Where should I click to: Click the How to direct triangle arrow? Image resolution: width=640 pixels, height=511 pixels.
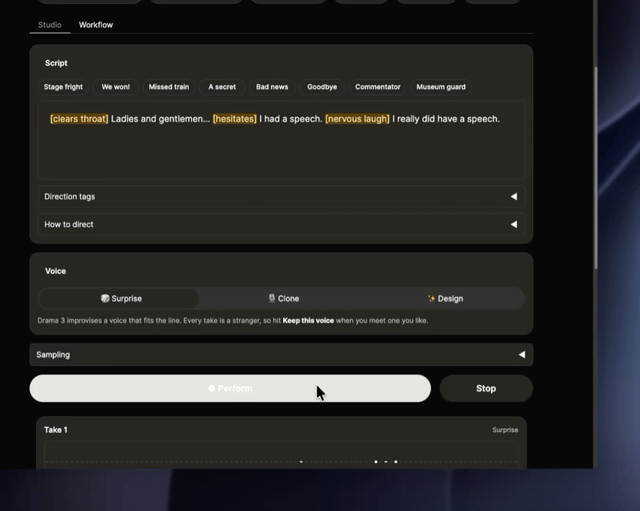tap(514, 224)
